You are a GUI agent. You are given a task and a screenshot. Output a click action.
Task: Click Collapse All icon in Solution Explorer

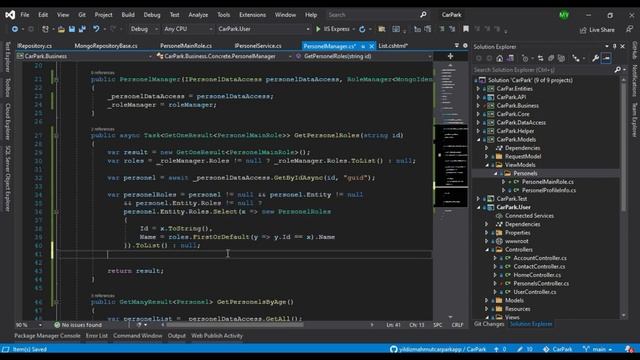551,58
